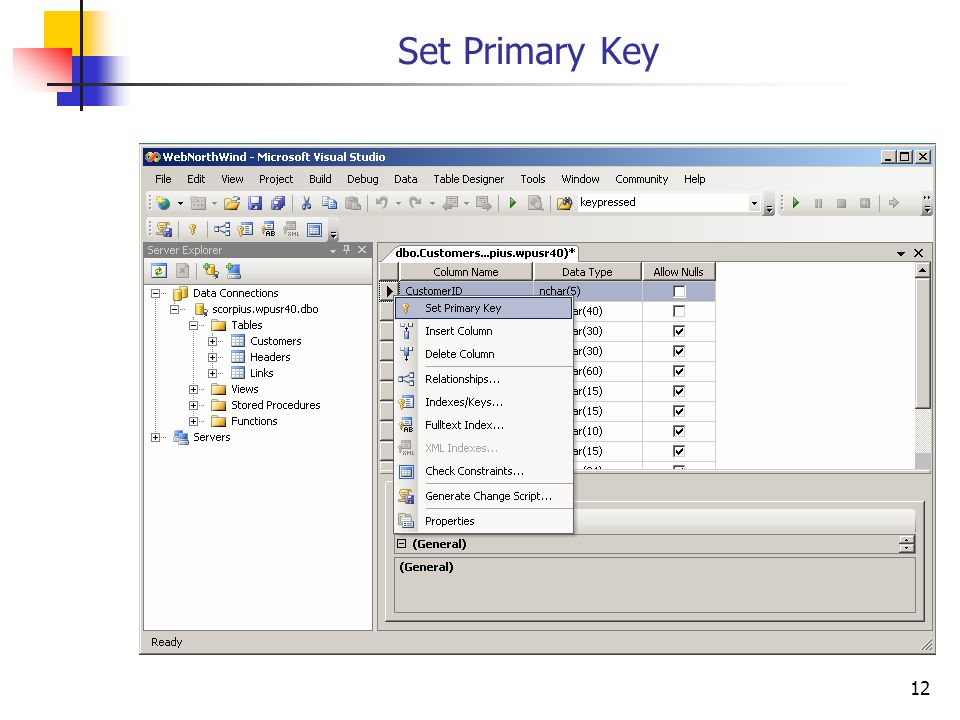Click the Relationships toolbar icon

[222, 230]
